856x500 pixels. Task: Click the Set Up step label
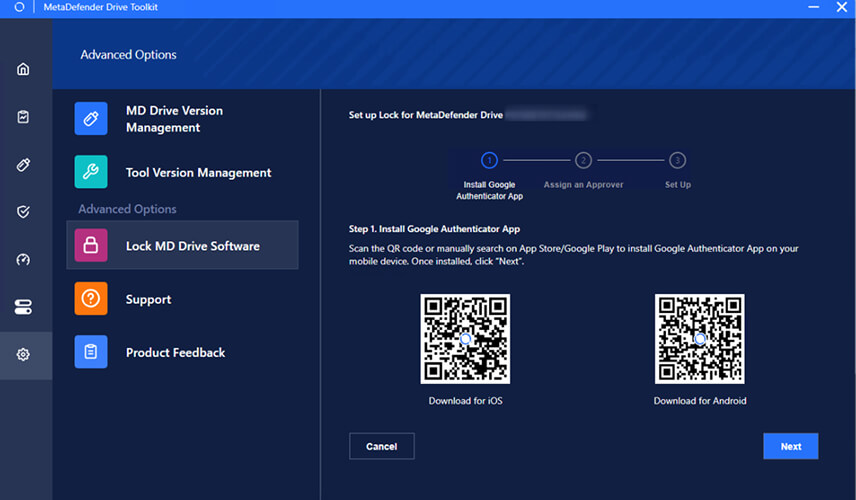tap(677, 185)
